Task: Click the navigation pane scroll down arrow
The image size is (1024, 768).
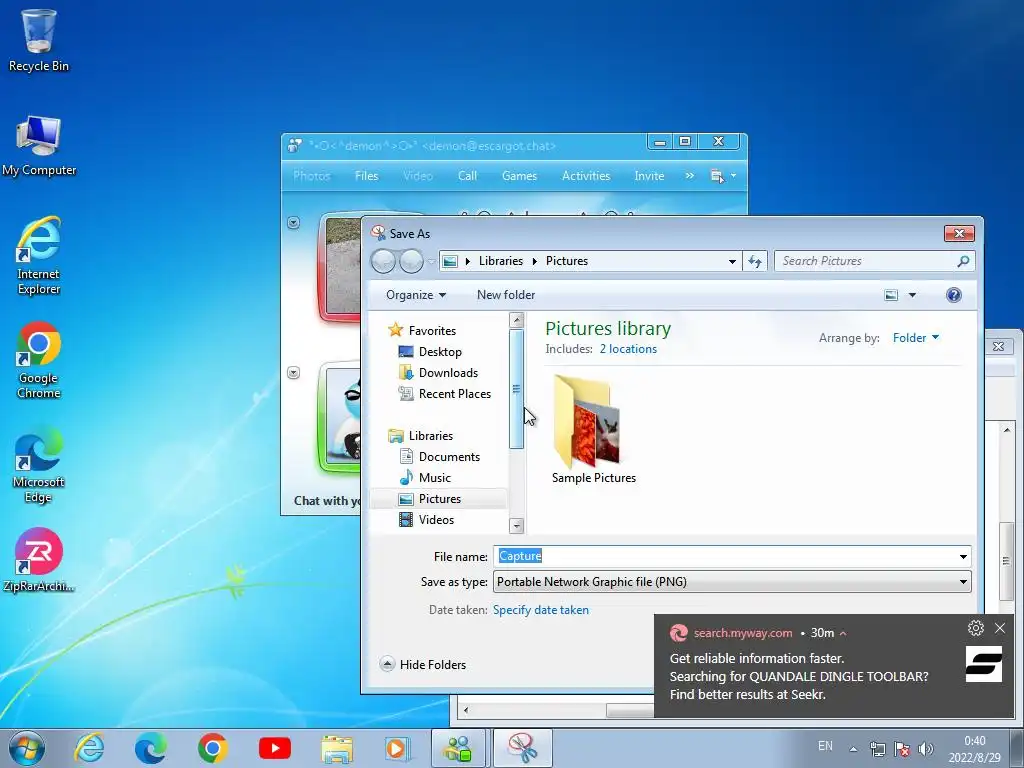Action: tap(517, 526)
